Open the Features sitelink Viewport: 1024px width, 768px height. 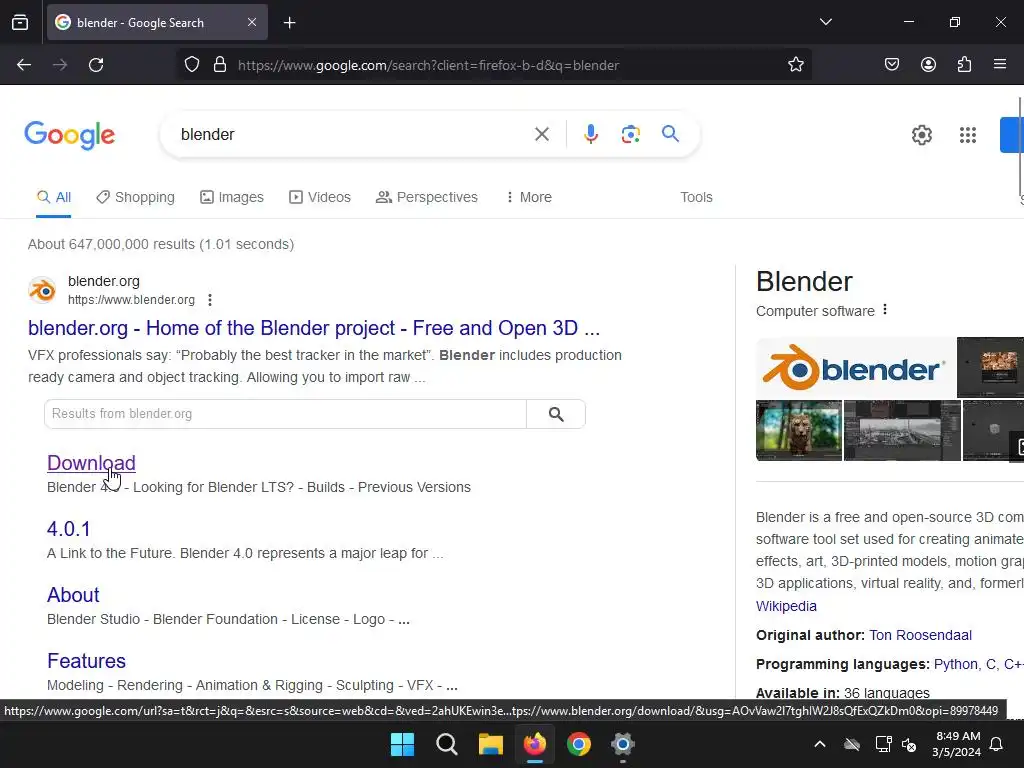tap(86, 661)
